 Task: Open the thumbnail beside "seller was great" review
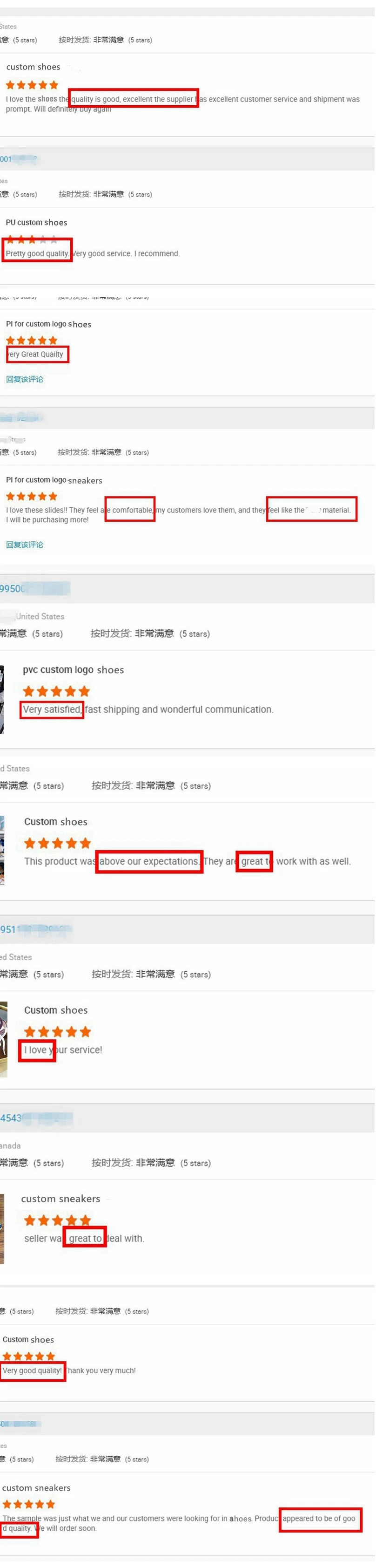coord(2,1229)
